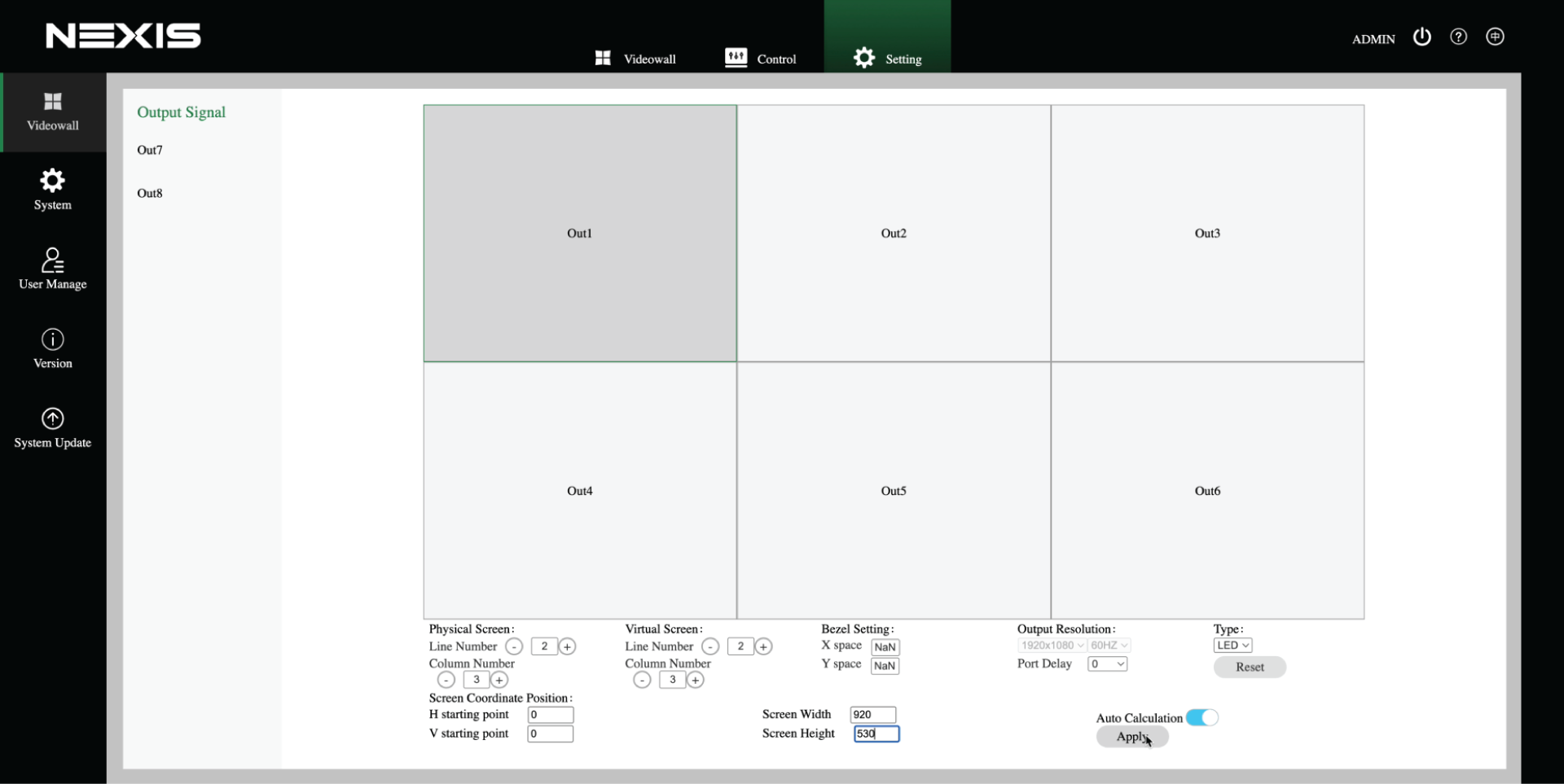Open System settings in sidebar
This screenshot has width=1564, height=784.
pos(53,190)
